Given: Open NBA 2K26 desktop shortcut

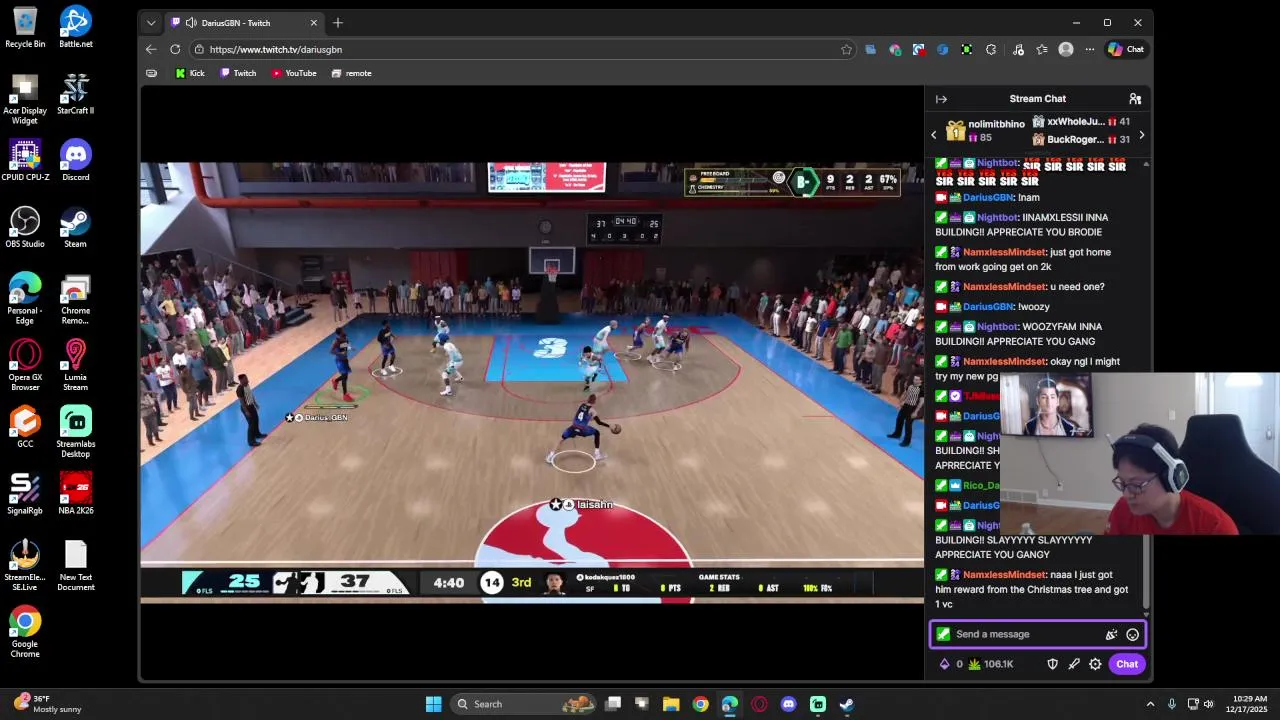Looking at the screenshot, I should click(75, 494).
